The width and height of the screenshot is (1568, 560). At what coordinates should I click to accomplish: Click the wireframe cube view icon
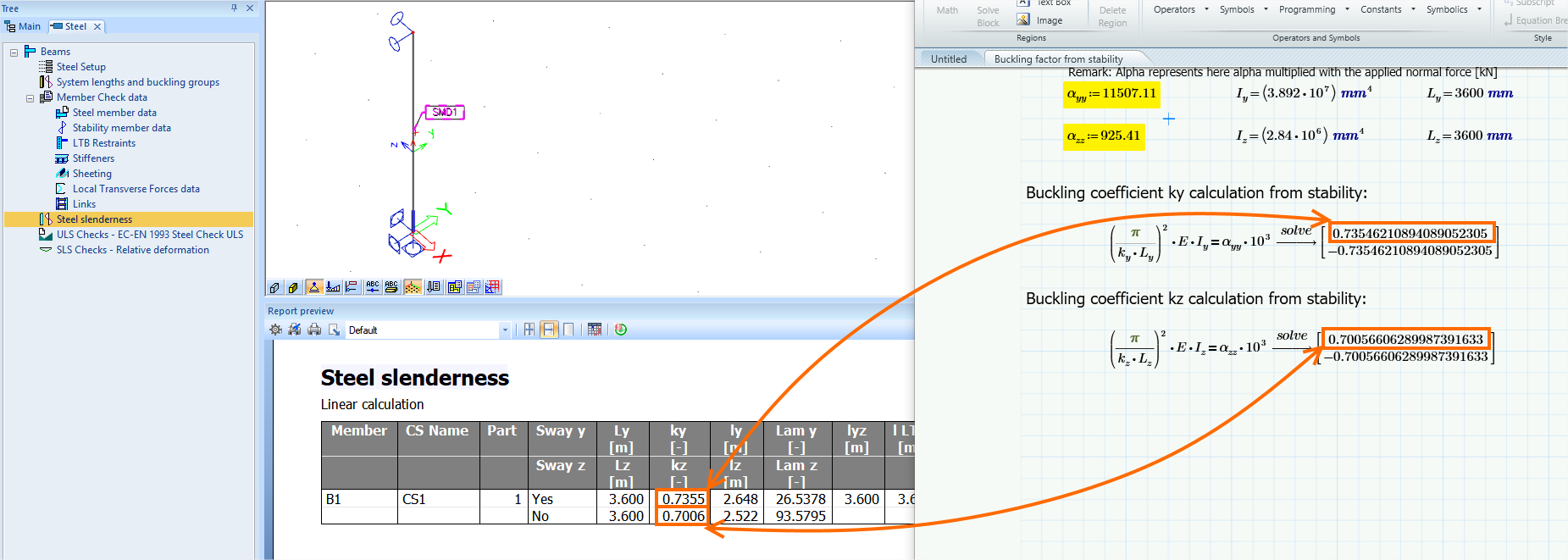[x=274, y=287]
